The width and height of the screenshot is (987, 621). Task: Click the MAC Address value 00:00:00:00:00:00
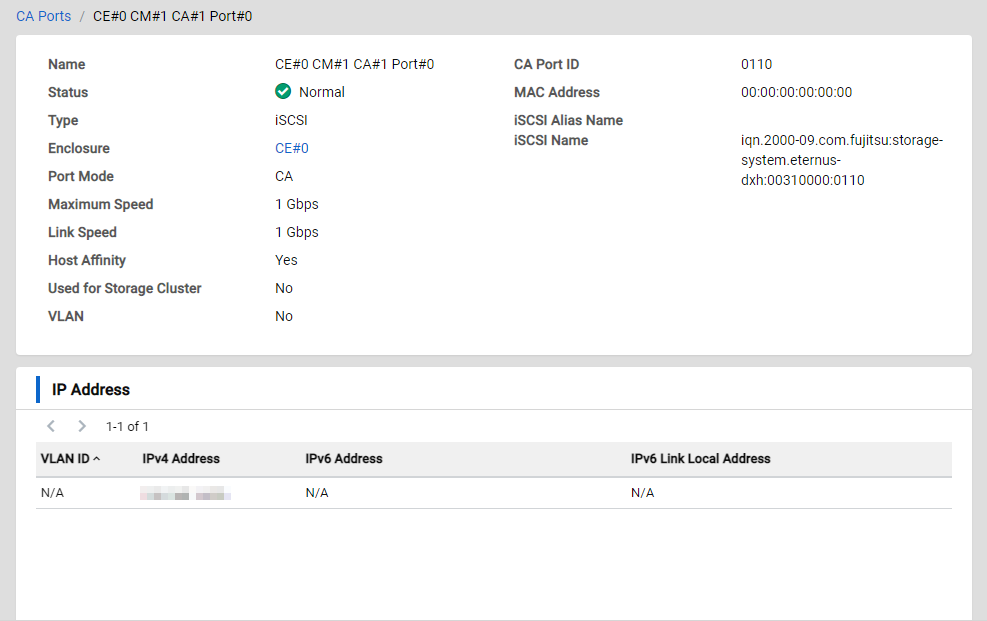pos(796,92)
